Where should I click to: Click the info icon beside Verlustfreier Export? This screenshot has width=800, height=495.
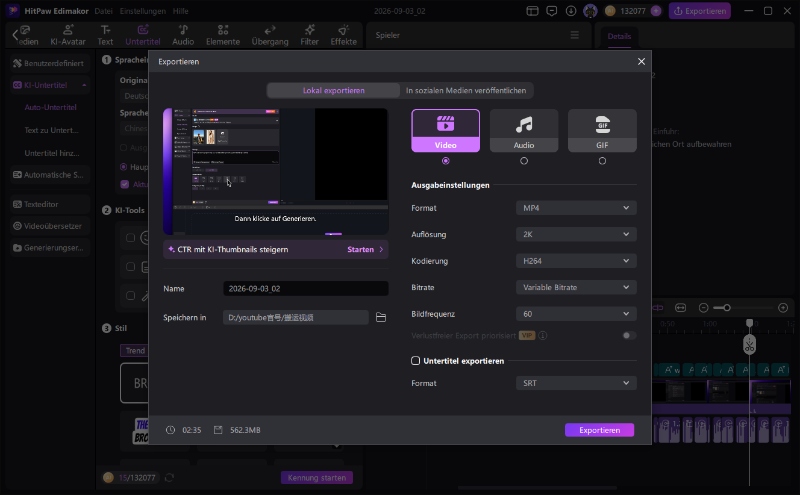point(543,335)
